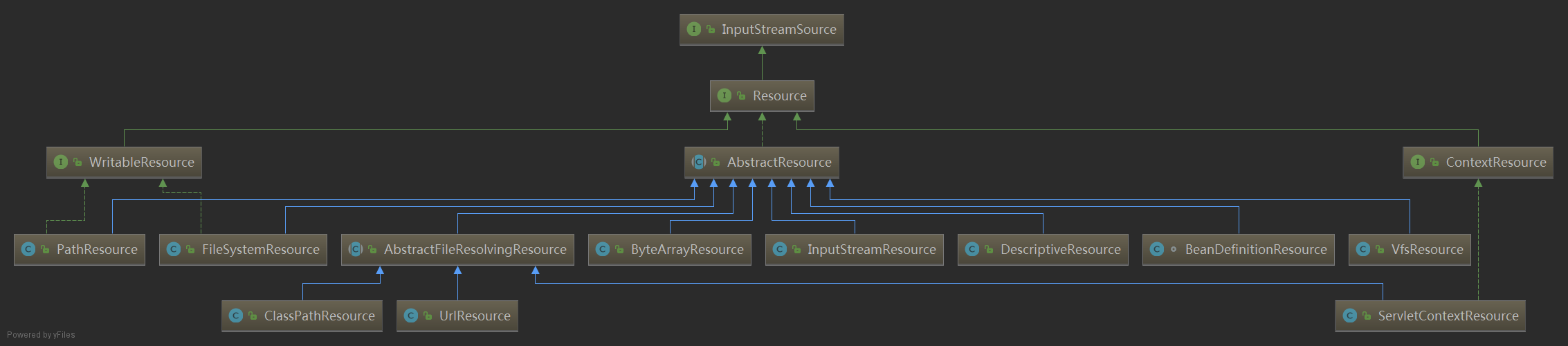Viewport: 1568px width, 346px height.
Task: Select the InputStreamSource node label
Action: (x=779, y=29)
